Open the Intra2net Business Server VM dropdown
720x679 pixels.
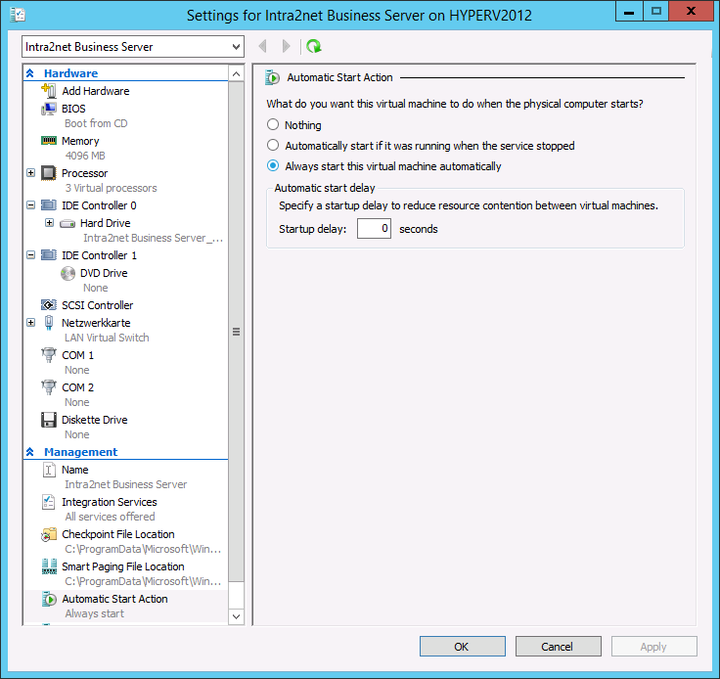pos(133,46)
